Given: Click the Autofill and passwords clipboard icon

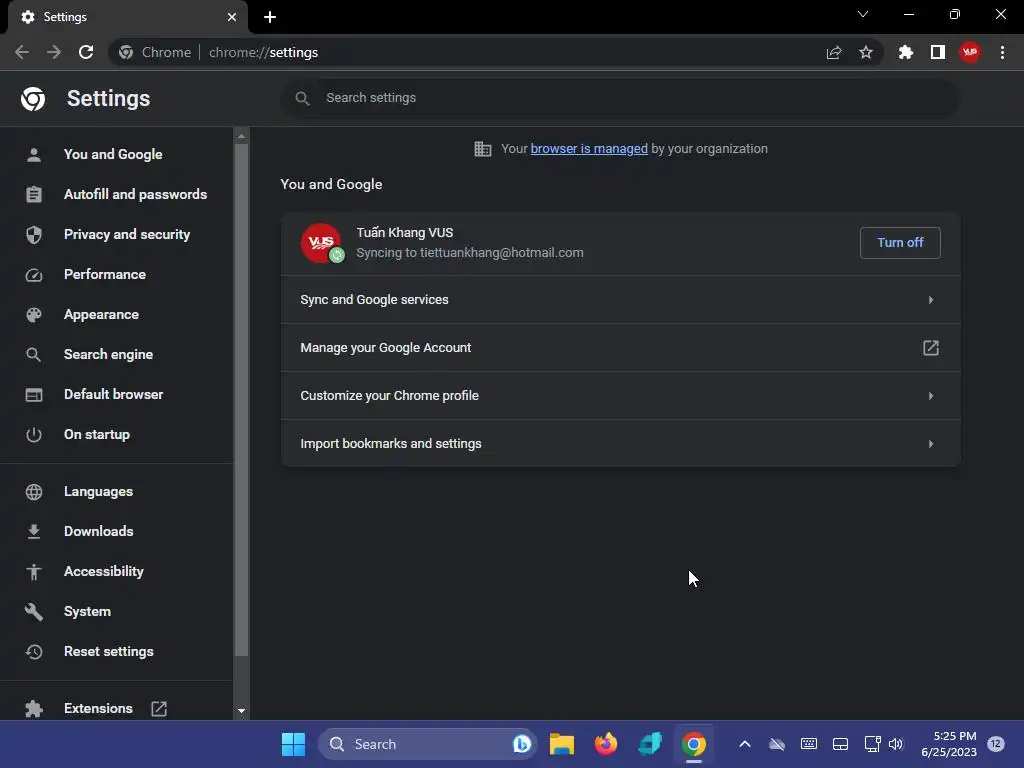Looking at the screenshot, I should click(x=34, y=195).
